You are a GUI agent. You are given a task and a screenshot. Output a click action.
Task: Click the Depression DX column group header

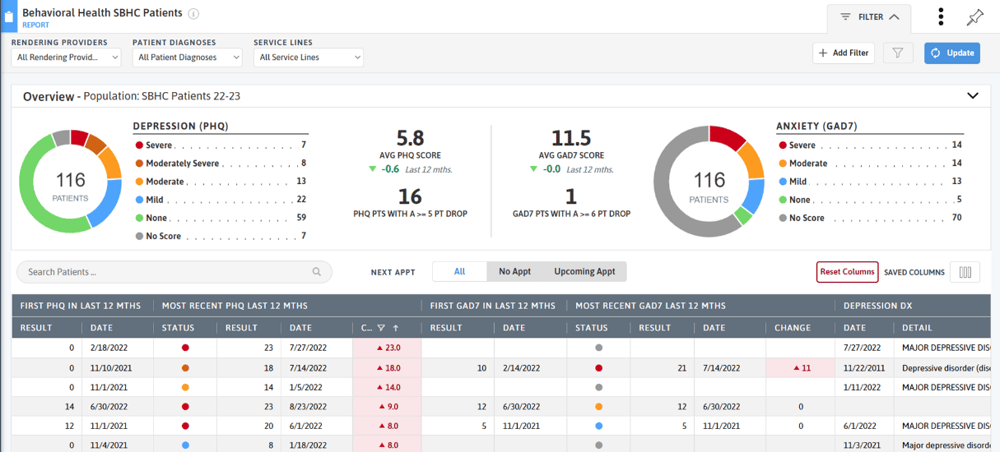click(878, 305)
